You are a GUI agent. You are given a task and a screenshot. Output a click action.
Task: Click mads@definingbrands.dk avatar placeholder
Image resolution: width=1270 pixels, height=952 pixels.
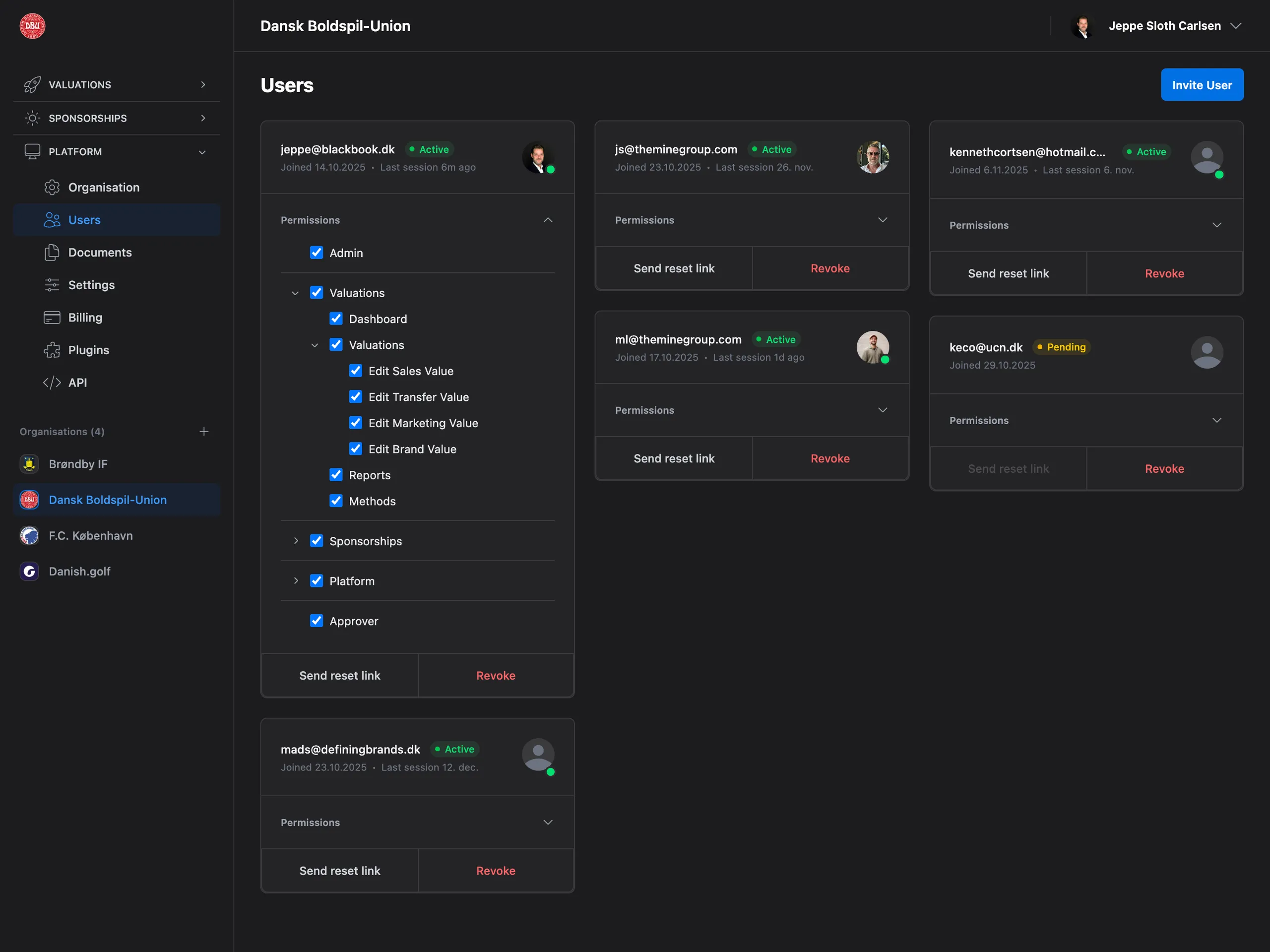(x=538, y=755)
